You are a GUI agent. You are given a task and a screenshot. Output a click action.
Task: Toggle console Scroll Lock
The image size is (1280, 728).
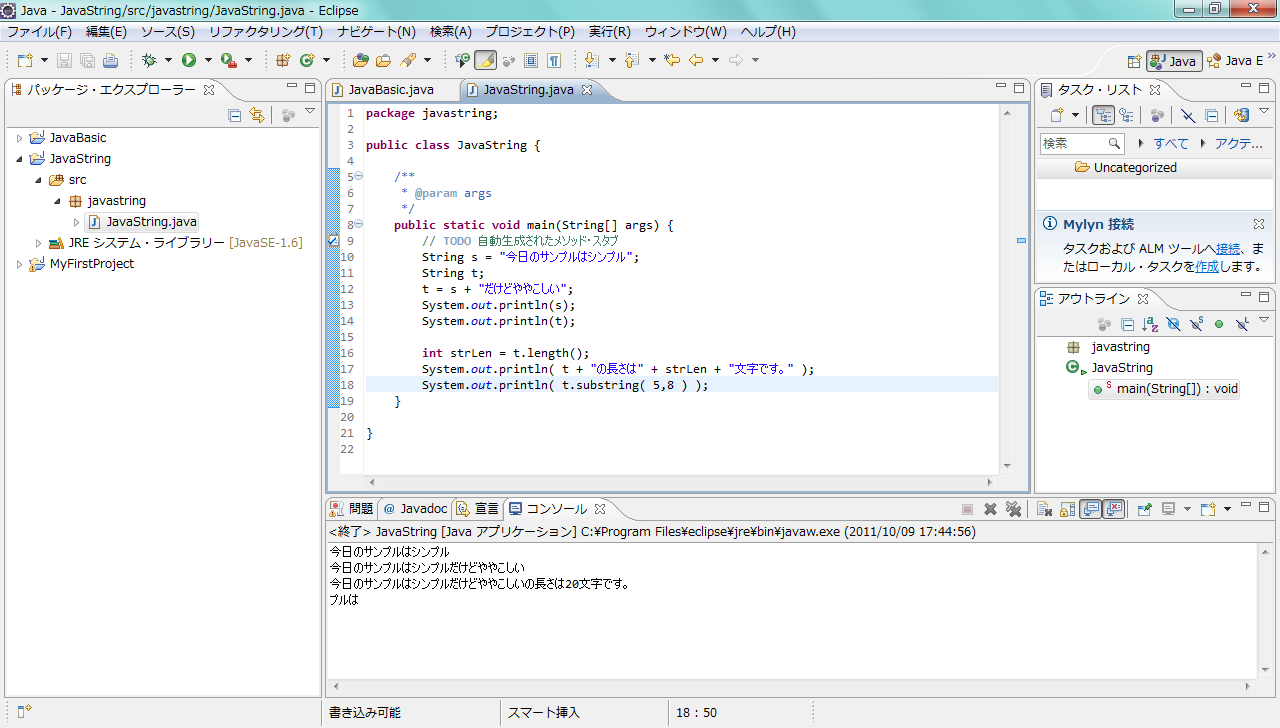pos(1068,509)
